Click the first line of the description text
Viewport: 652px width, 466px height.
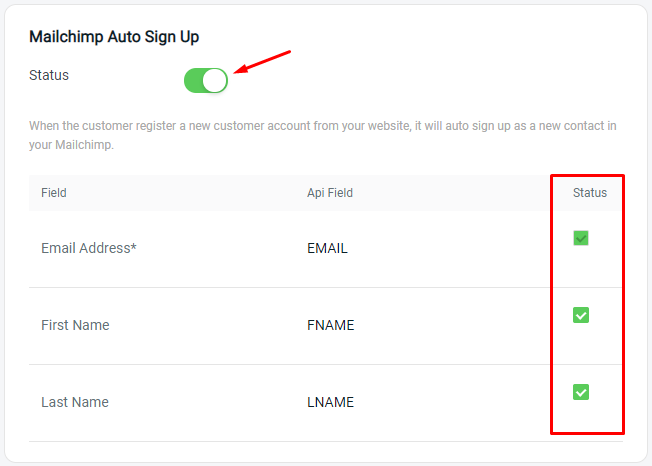[x=323, y=126]
